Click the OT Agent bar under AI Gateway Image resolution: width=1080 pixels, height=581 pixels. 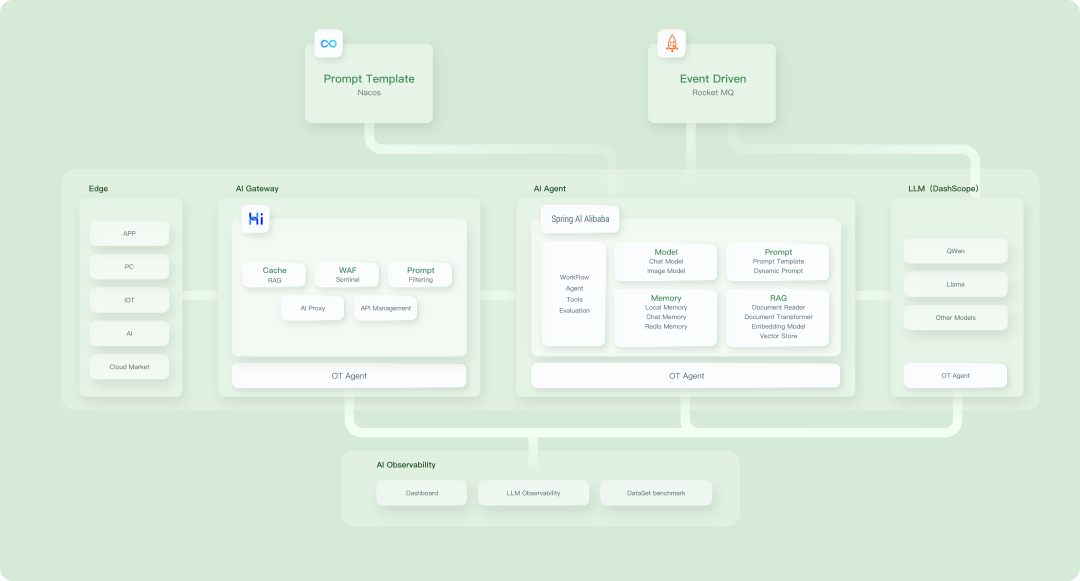(x=348, y=375)
